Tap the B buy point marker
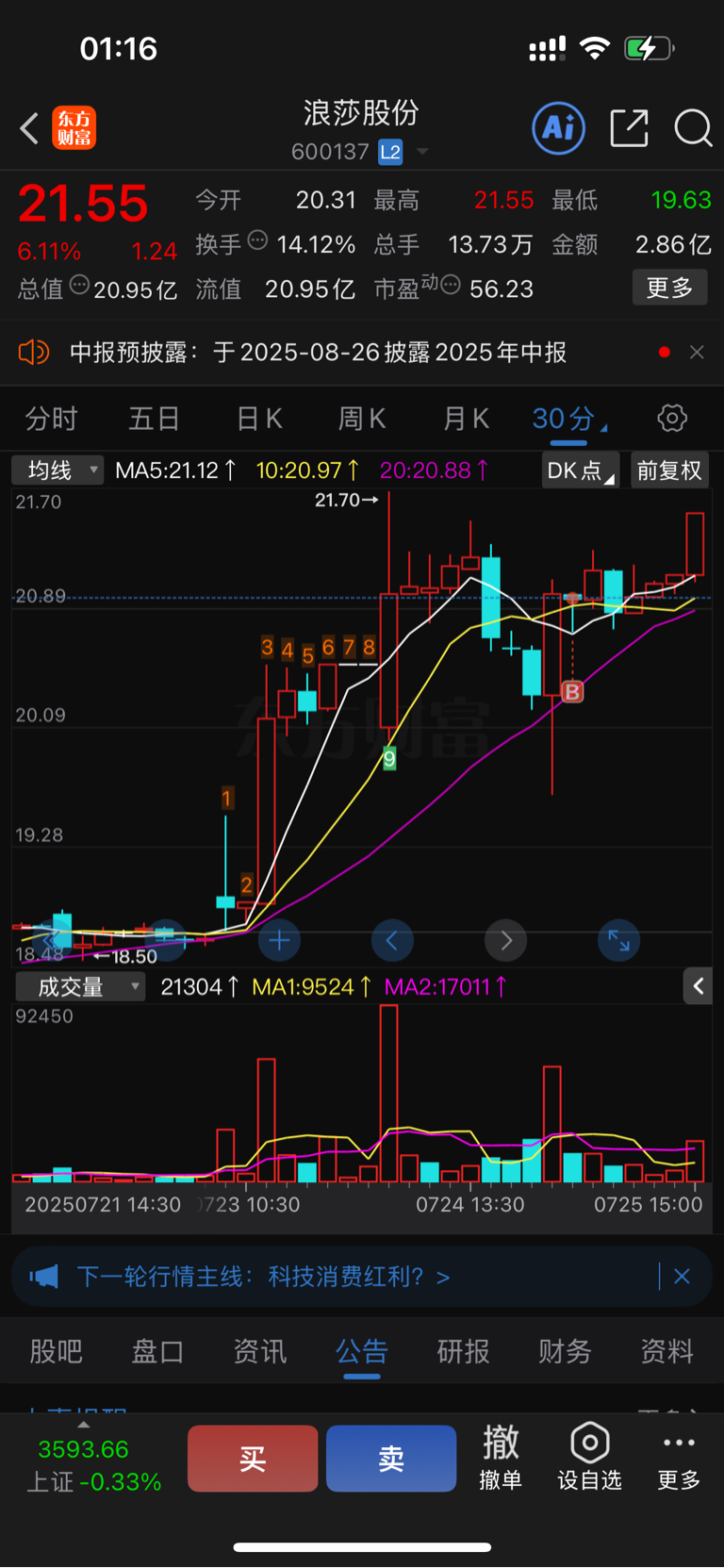The height and width of the screenshot is (1568, 724). coord(572,692)
